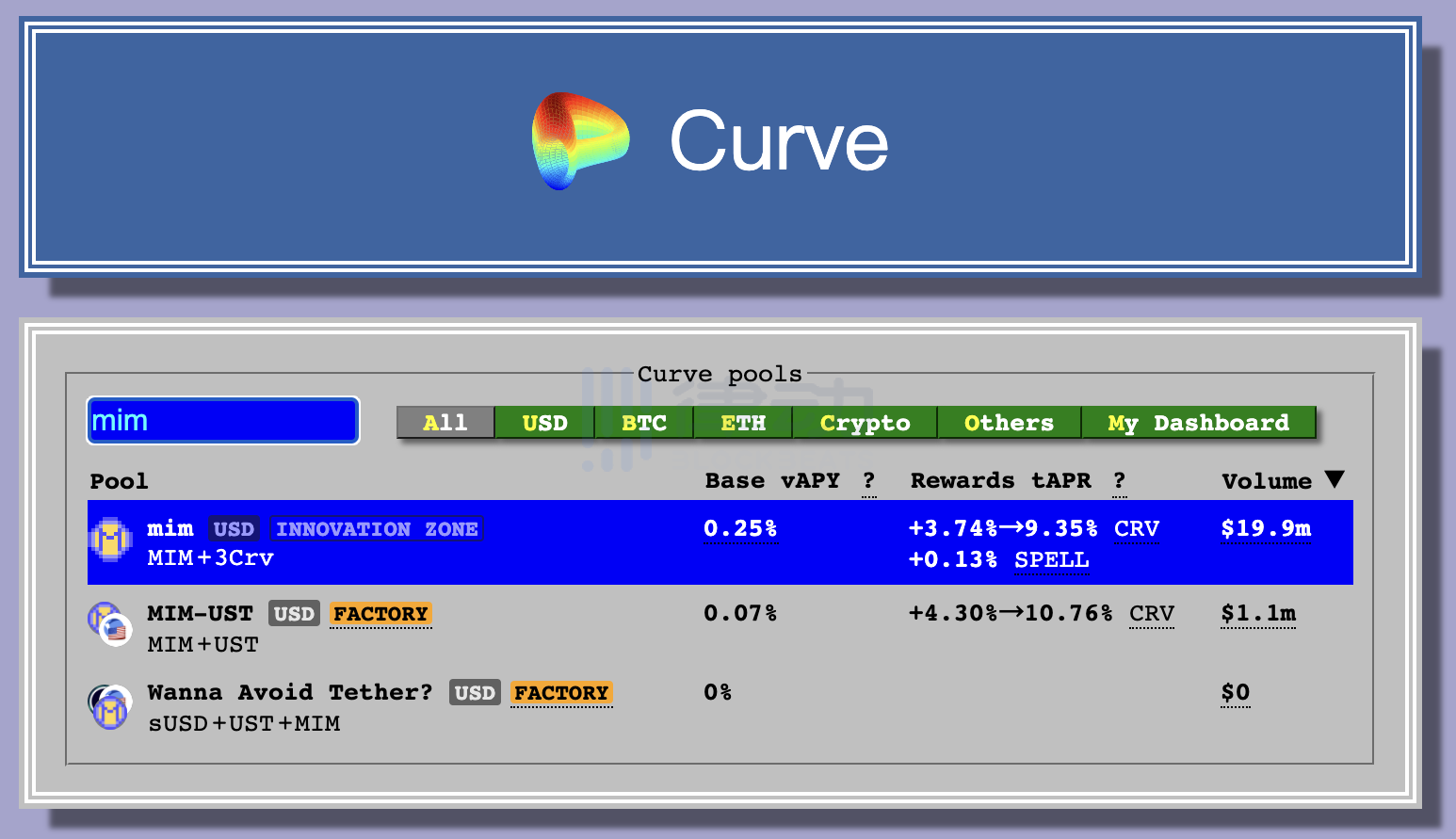
Task: Open the My Dashboard tab
Action: [x=1198, y=423]
